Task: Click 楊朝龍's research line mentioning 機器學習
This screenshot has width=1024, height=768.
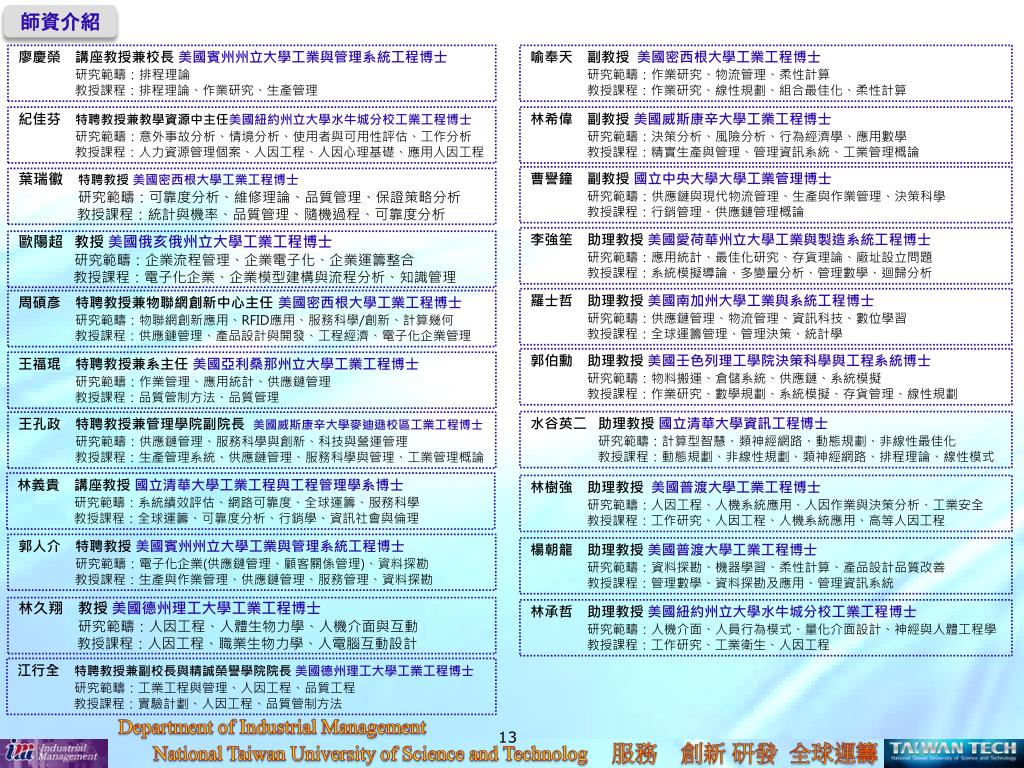Action: pyautogui.click(x=766, y=567)
